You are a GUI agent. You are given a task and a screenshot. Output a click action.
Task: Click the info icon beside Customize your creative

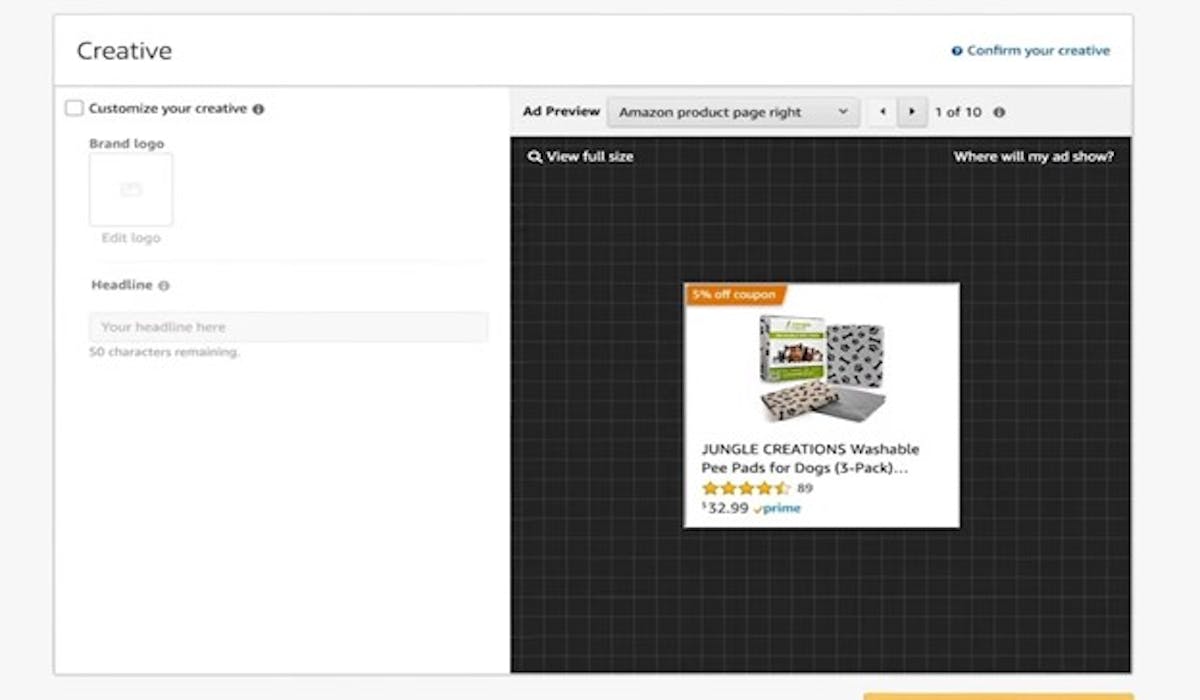coord(258,109)
